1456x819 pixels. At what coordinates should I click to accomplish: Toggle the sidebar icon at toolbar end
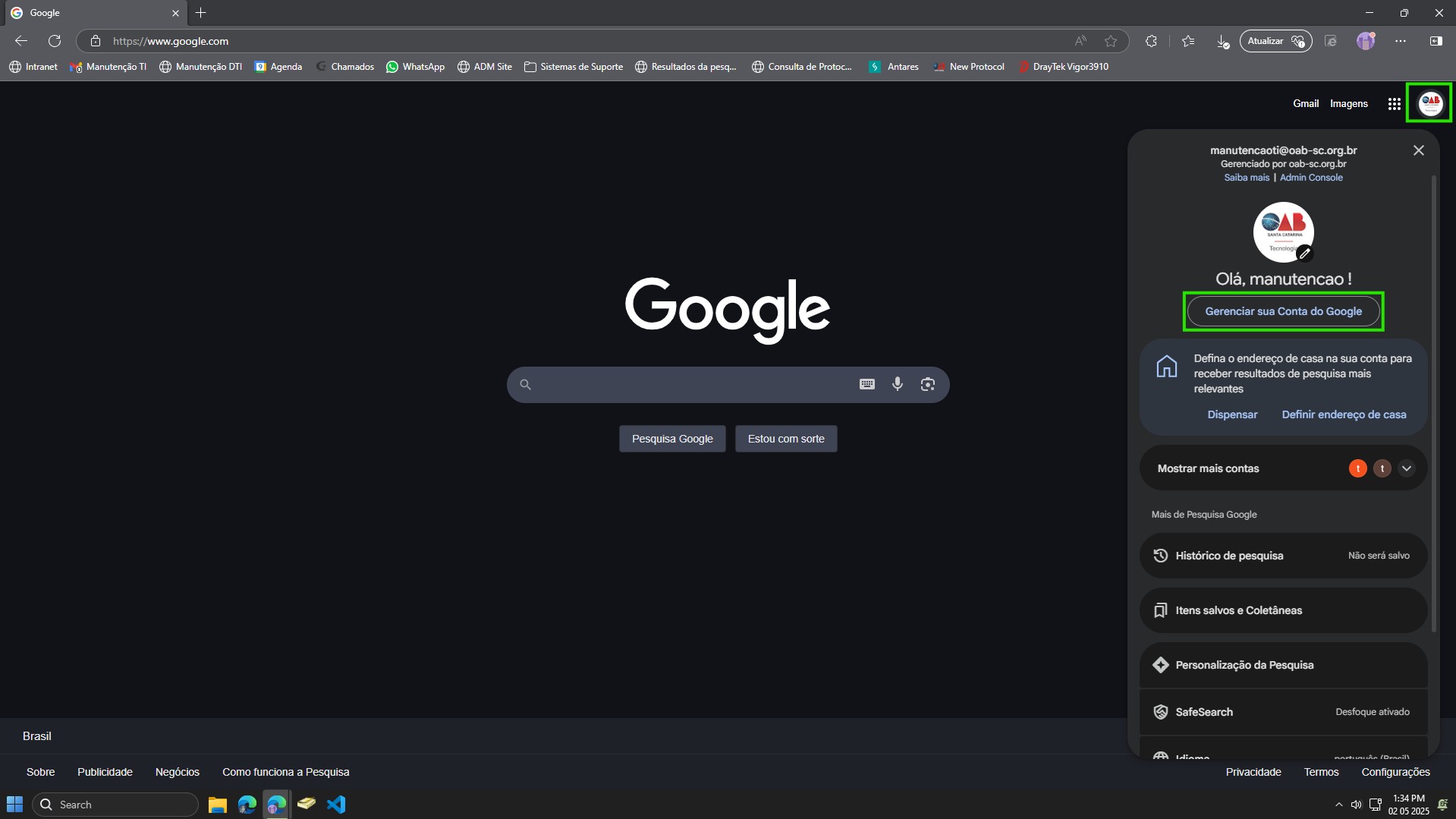click(1436, 41)
